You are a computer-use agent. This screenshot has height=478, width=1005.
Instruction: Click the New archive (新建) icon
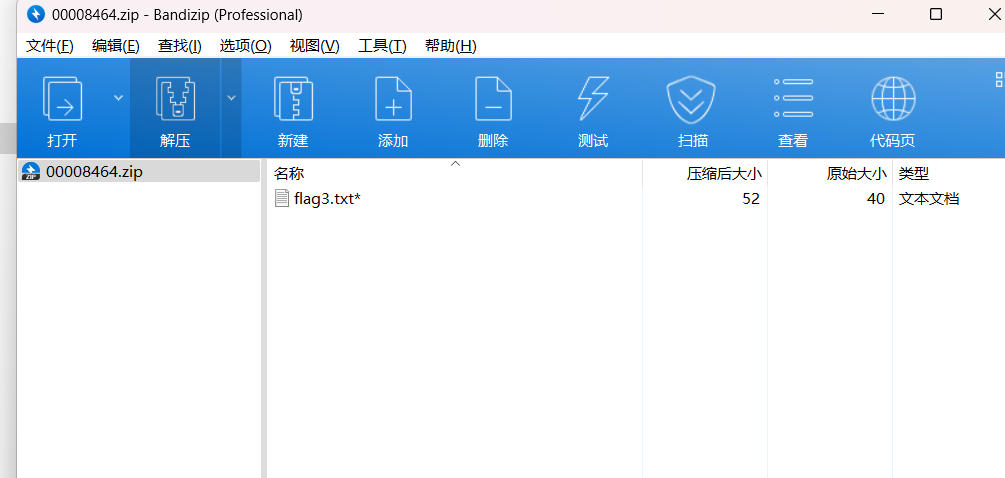[293, 99]
